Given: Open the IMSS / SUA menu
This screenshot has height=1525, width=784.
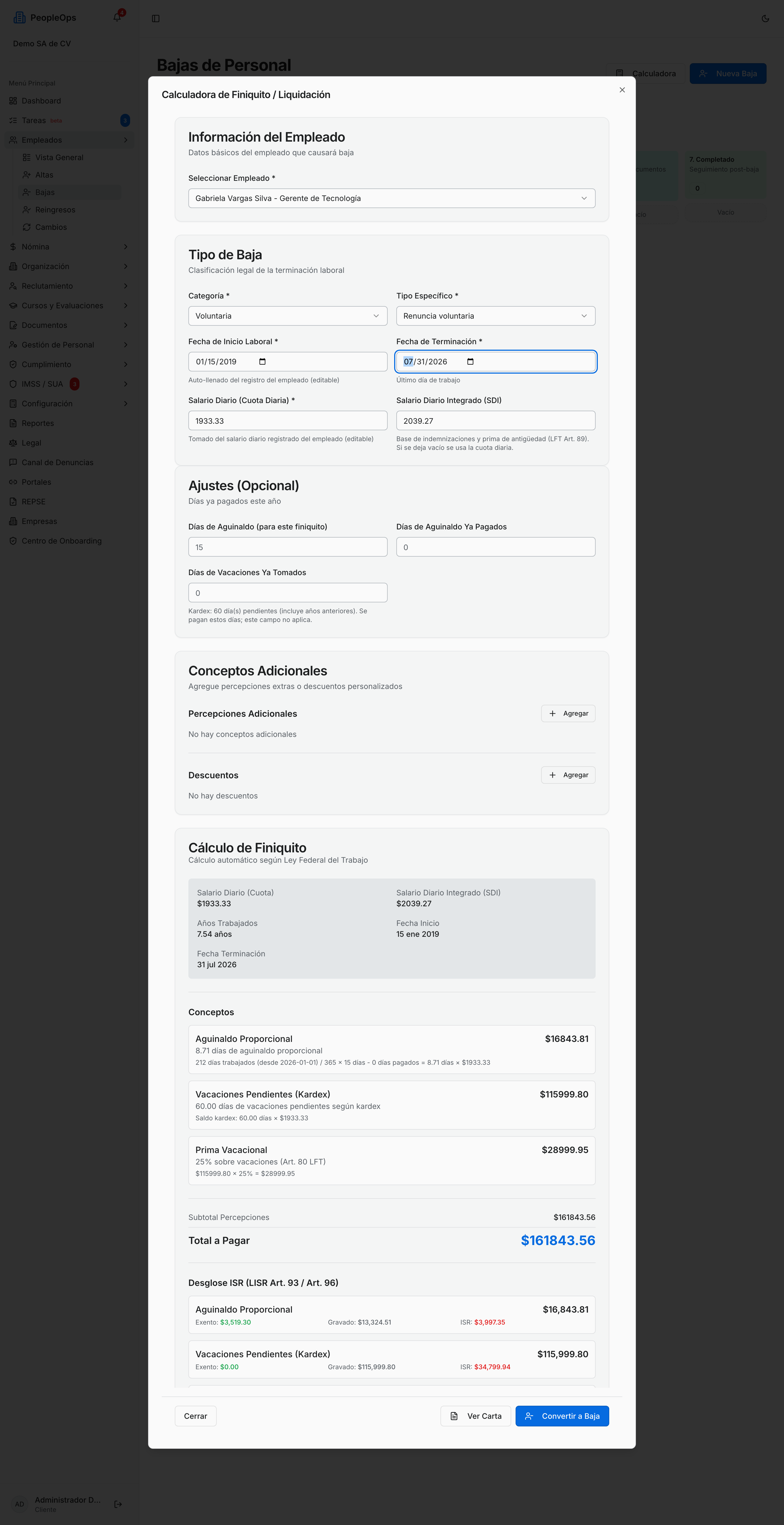Looking at the screenshot, I should tap(69, 384).
